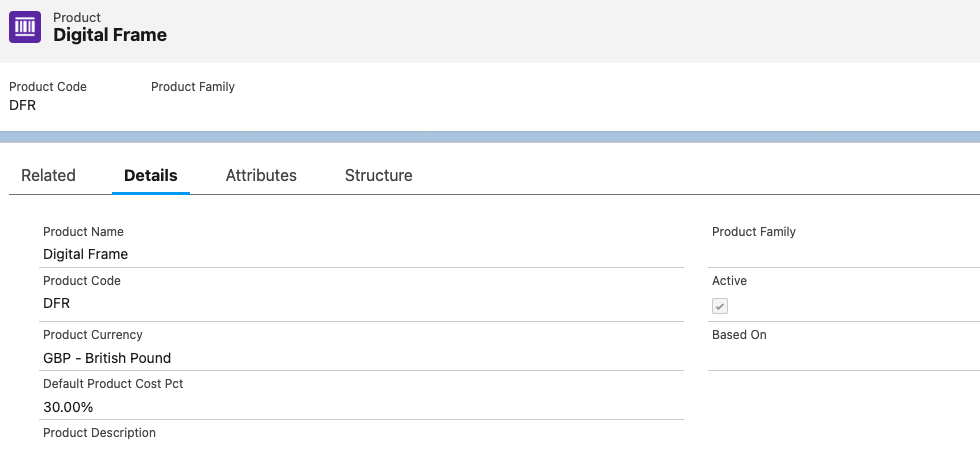This screenshot has width=980, height=466.
Task: Click the Digital Frame header title
Action: click(110, 35)
